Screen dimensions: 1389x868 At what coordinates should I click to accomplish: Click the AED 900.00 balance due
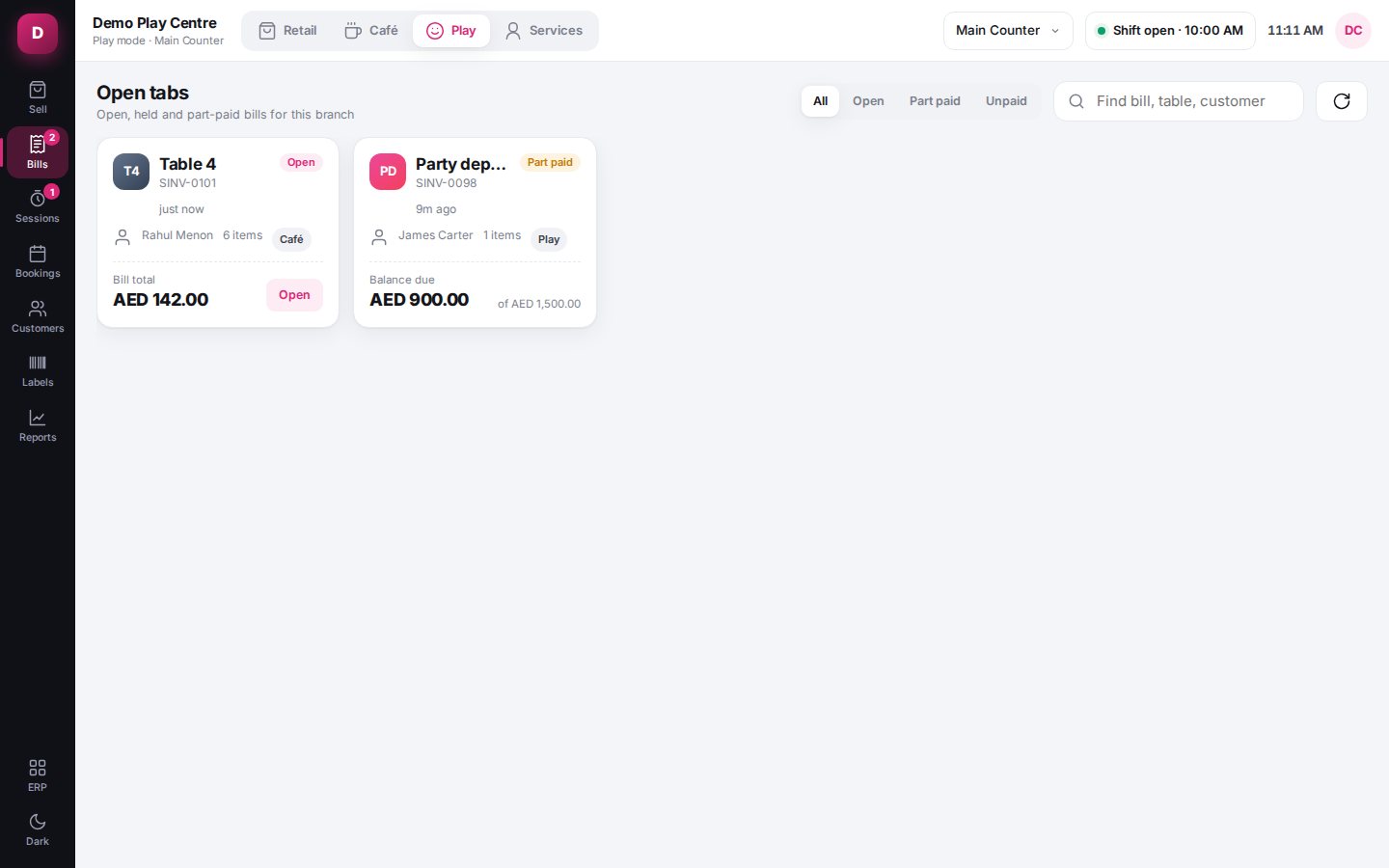click(x=420, y=300)
